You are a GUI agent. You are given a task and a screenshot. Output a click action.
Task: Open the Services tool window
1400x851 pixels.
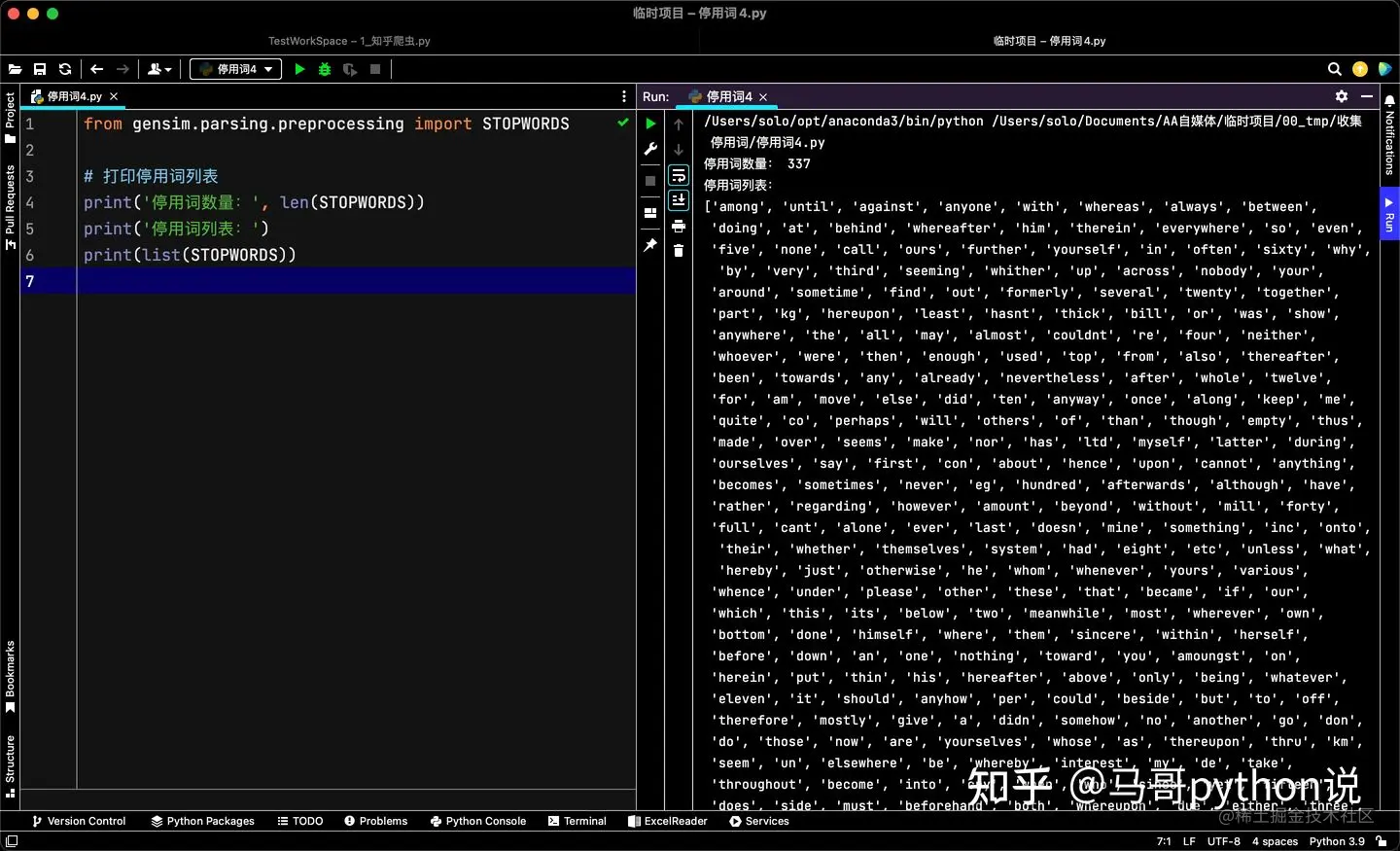(x=759, y=821)
